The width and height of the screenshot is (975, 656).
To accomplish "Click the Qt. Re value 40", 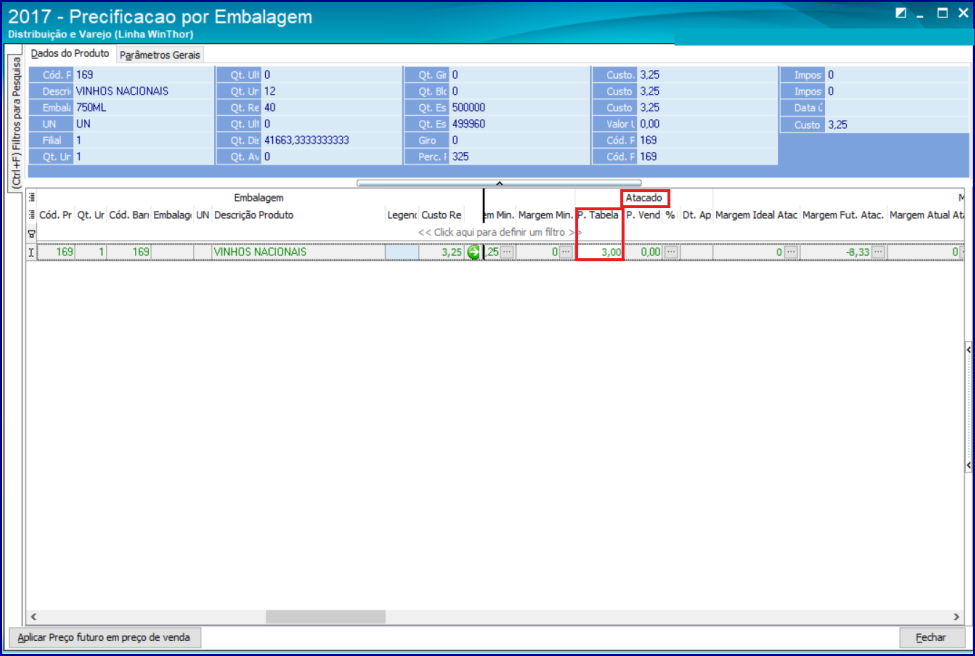I will point(332,108).
